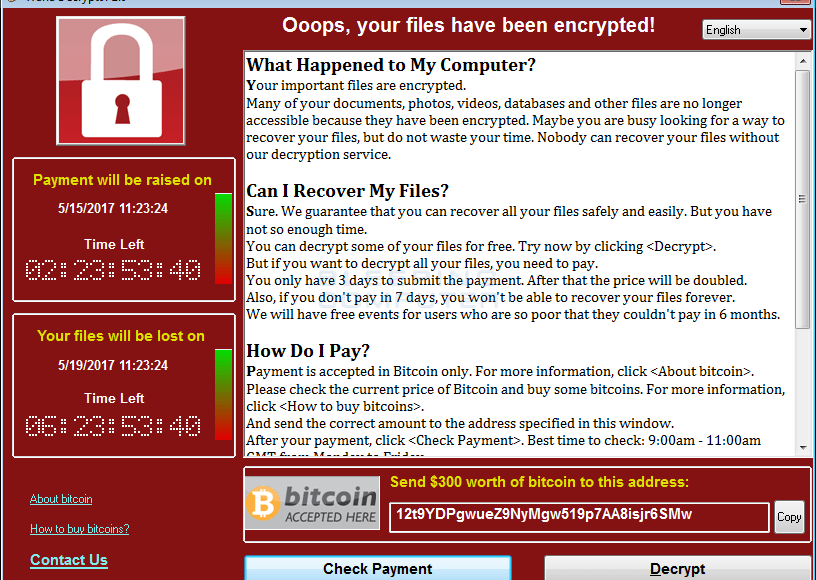Open the 'How to buy bitcoins?' link
Screen dimensions: 816x580
pos(80,529)
